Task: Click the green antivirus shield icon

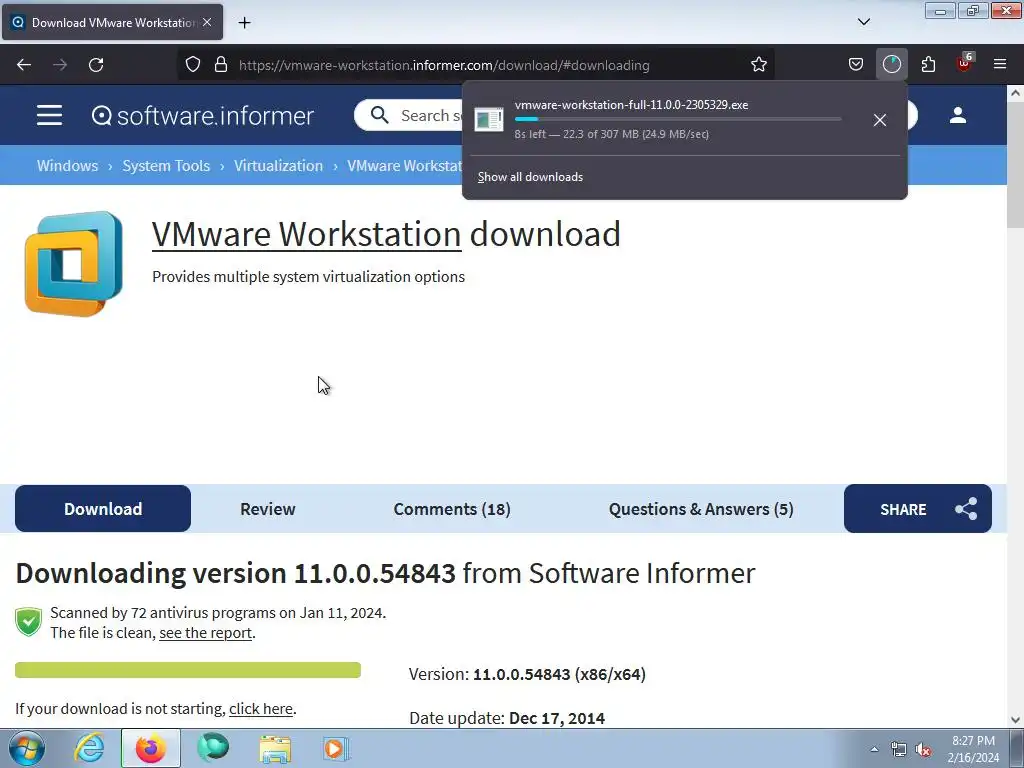Action: [29, 621]
